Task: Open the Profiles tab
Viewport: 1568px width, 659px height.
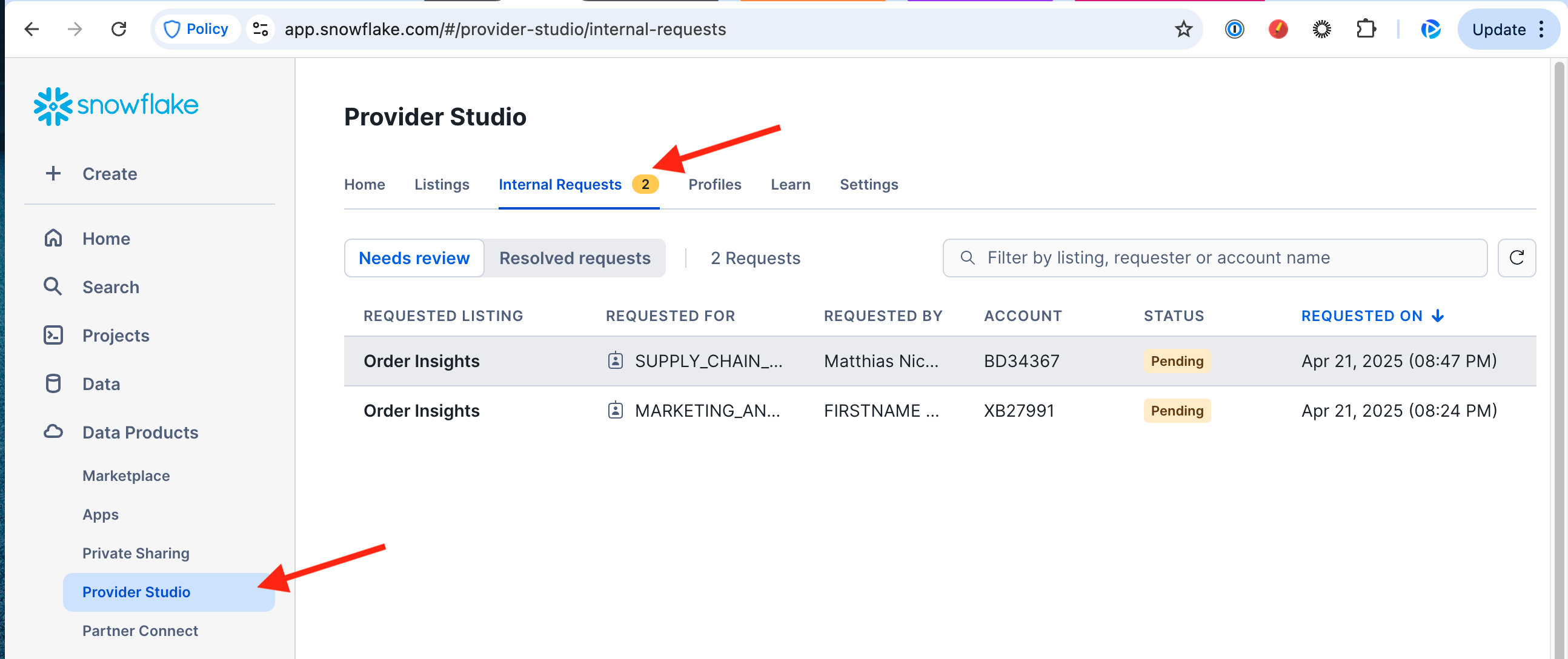Action: click(x=714, y=184)
